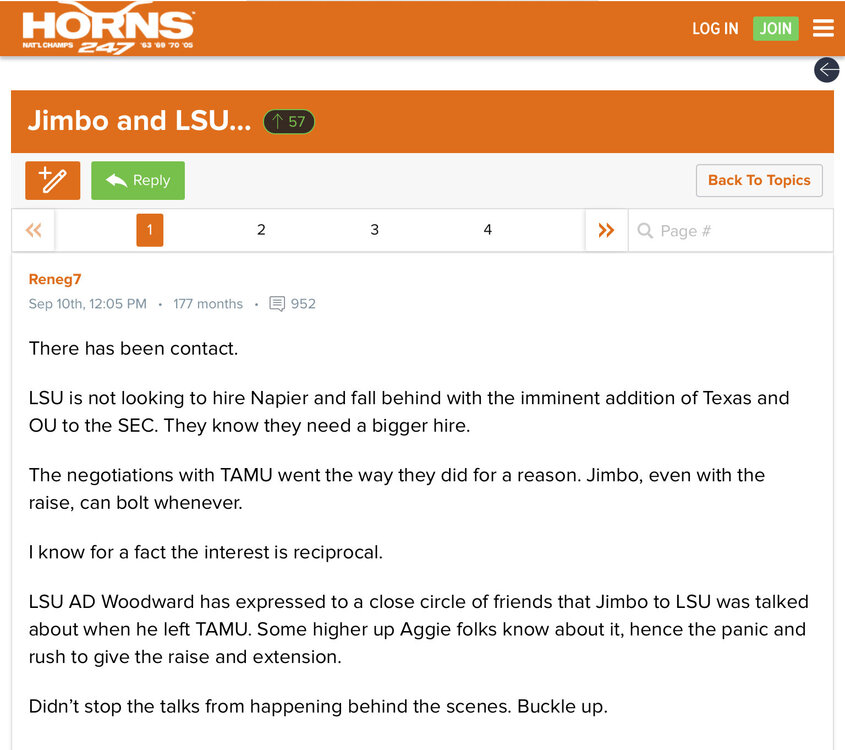Screen dimensions: 845x750
Task: Go to previous pages double chevron
Action: pos(34,230)
